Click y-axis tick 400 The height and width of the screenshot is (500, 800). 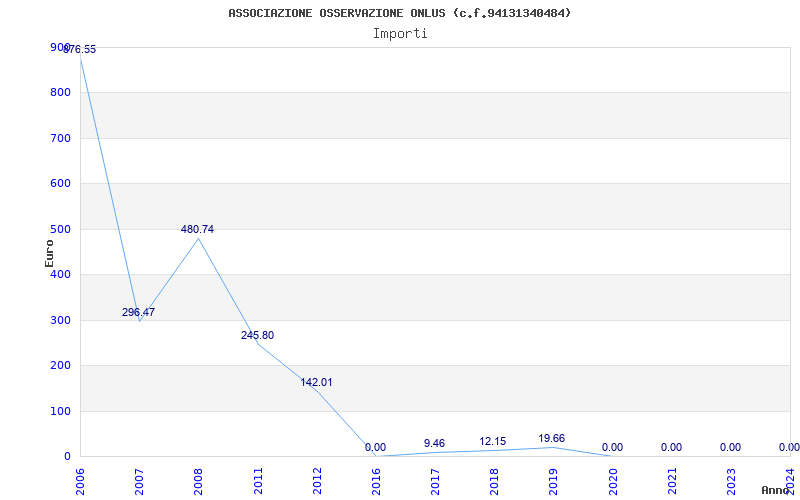[60, 274]
